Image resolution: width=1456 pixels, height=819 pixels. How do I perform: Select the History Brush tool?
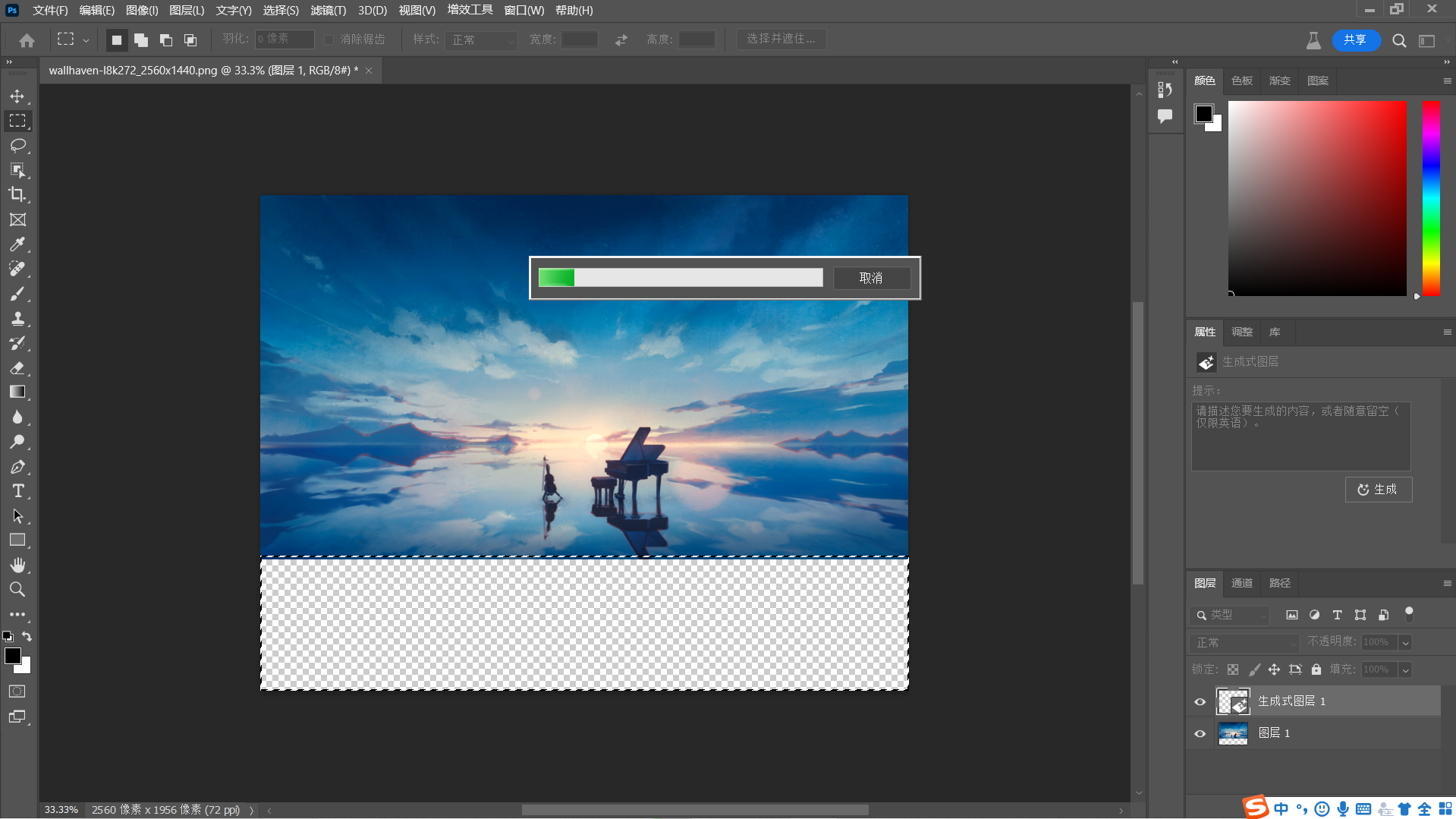(x=17, y=343)
